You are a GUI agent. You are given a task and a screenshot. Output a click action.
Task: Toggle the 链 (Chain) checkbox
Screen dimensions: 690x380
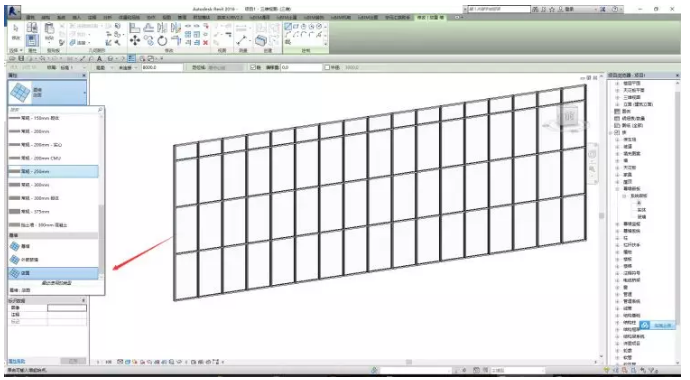tap(253, 68)
